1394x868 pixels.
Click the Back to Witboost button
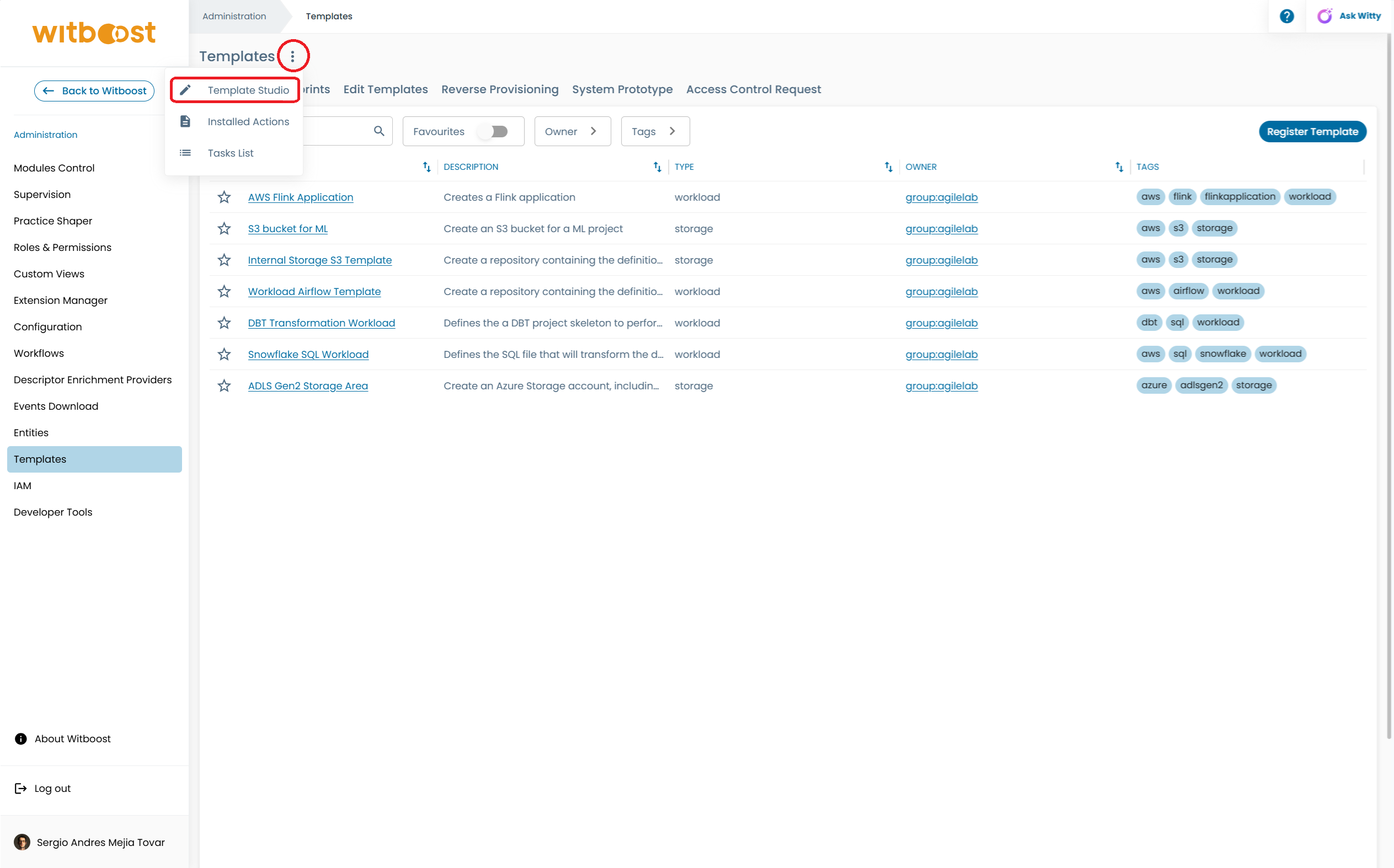pyautogui.click(x=94, y=90)
